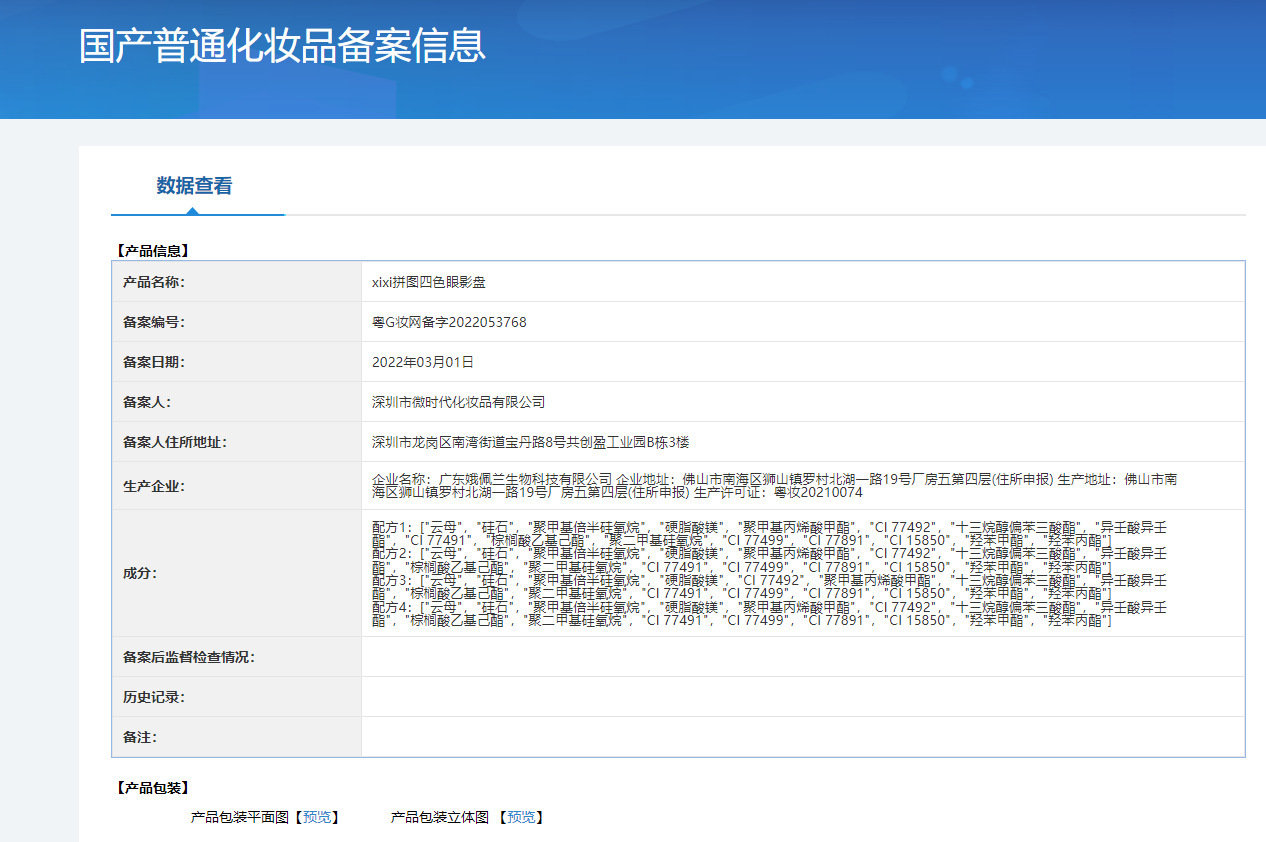The image size is (1266, 842).
Task: Click the 成分 row label
Action: pyautogui.click(x=139, y=573)
